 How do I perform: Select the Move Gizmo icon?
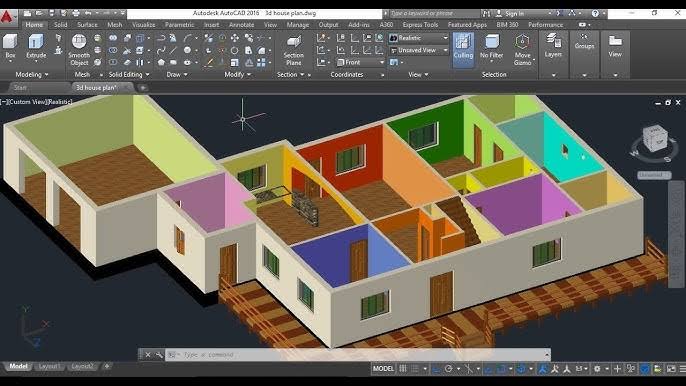pyautogui.click(x=522, y=50)
